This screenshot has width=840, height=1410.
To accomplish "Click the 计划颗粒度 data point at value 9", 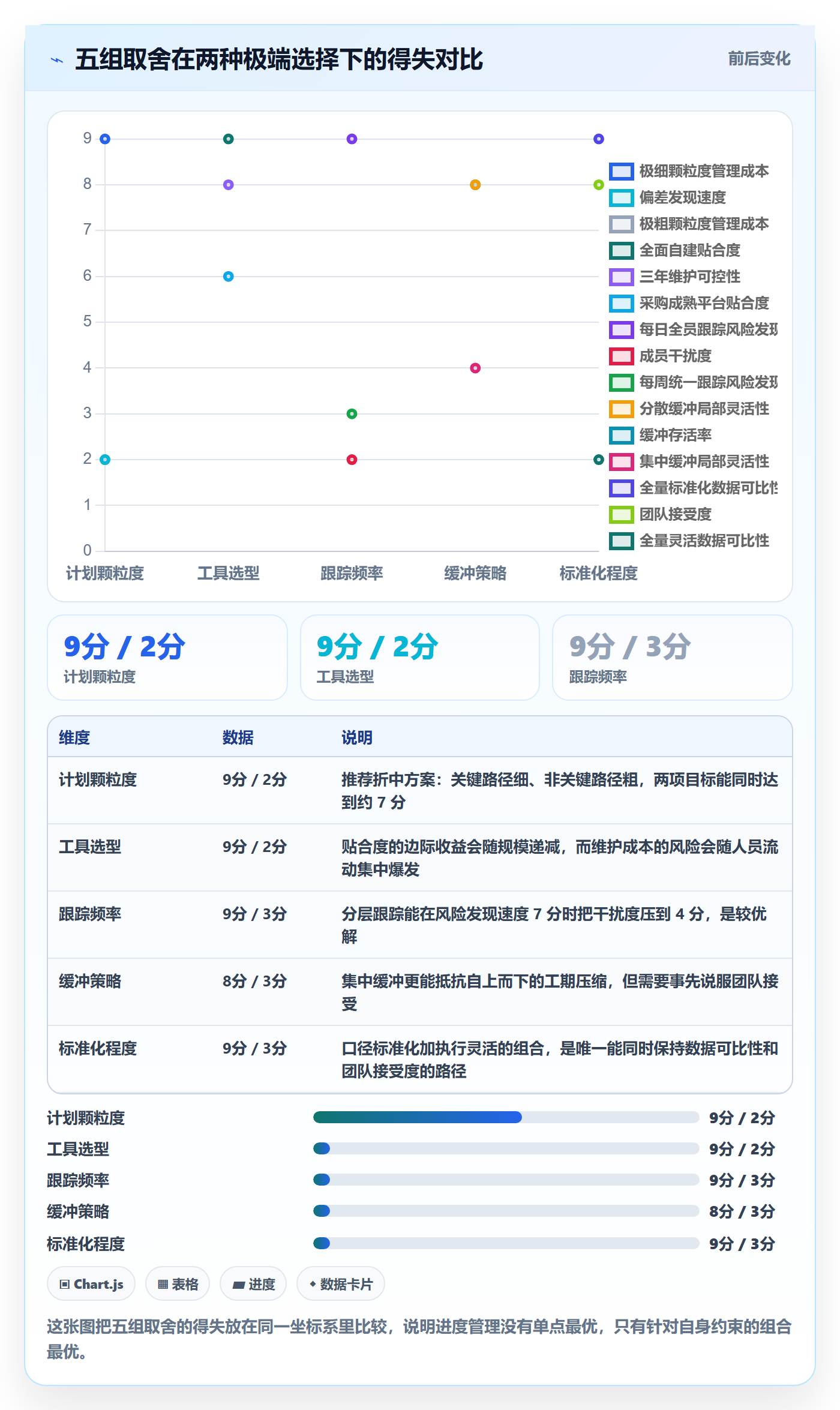I will click(105, 139).
